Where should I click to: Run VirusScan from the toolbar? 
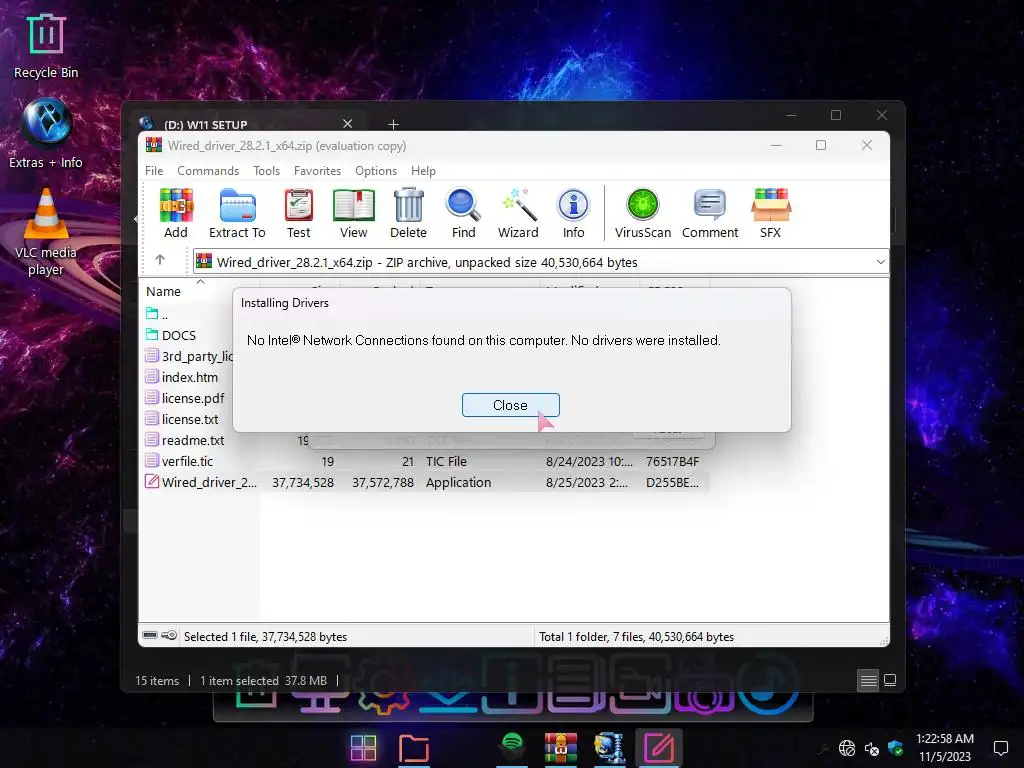click(643, 213)
